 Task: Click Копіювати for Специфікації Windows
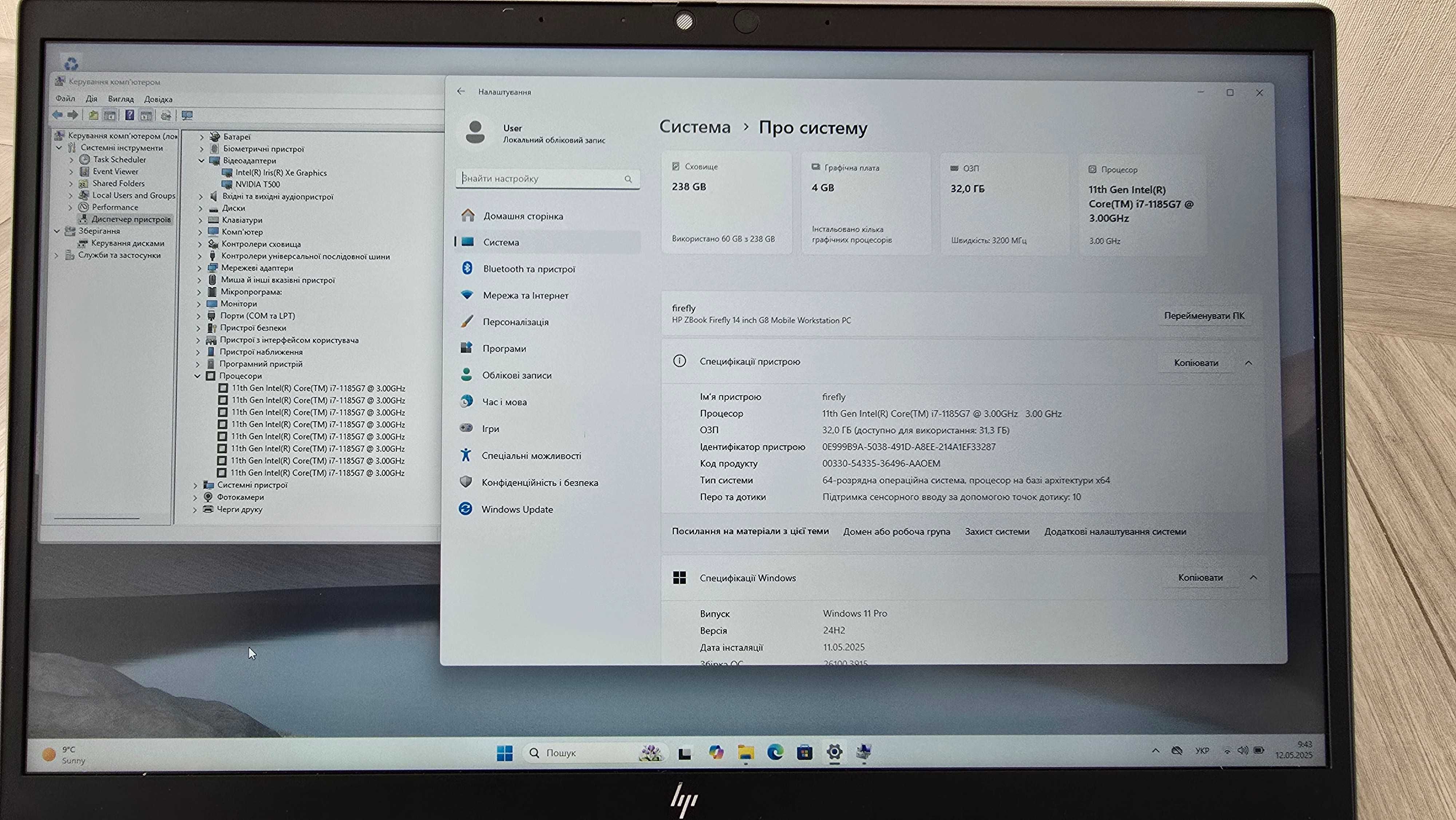[x=1200, y=577]
